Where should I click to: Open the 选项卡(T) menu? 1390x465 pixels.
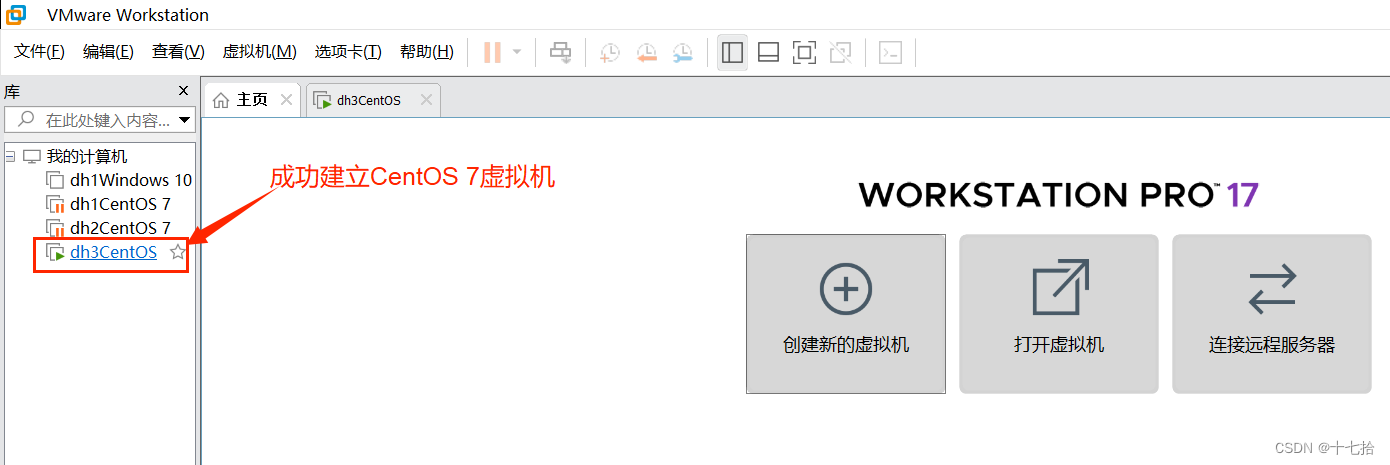(x=348, y=52)
